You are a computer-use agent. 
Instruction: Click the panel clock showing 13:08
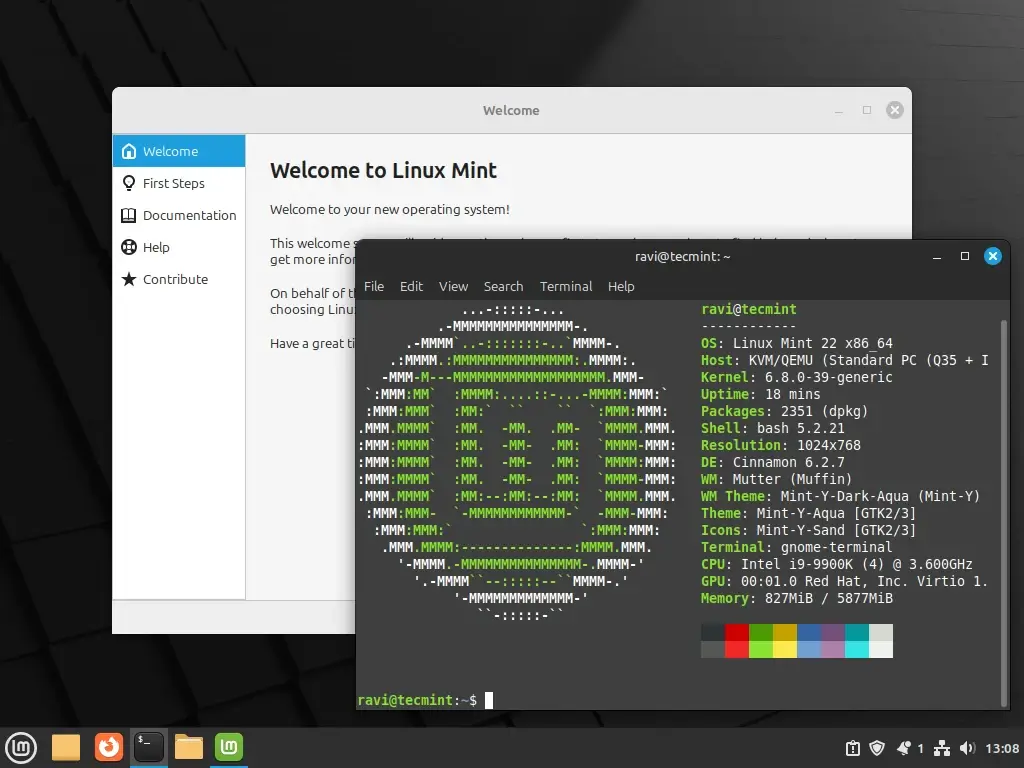point(1002,748)
